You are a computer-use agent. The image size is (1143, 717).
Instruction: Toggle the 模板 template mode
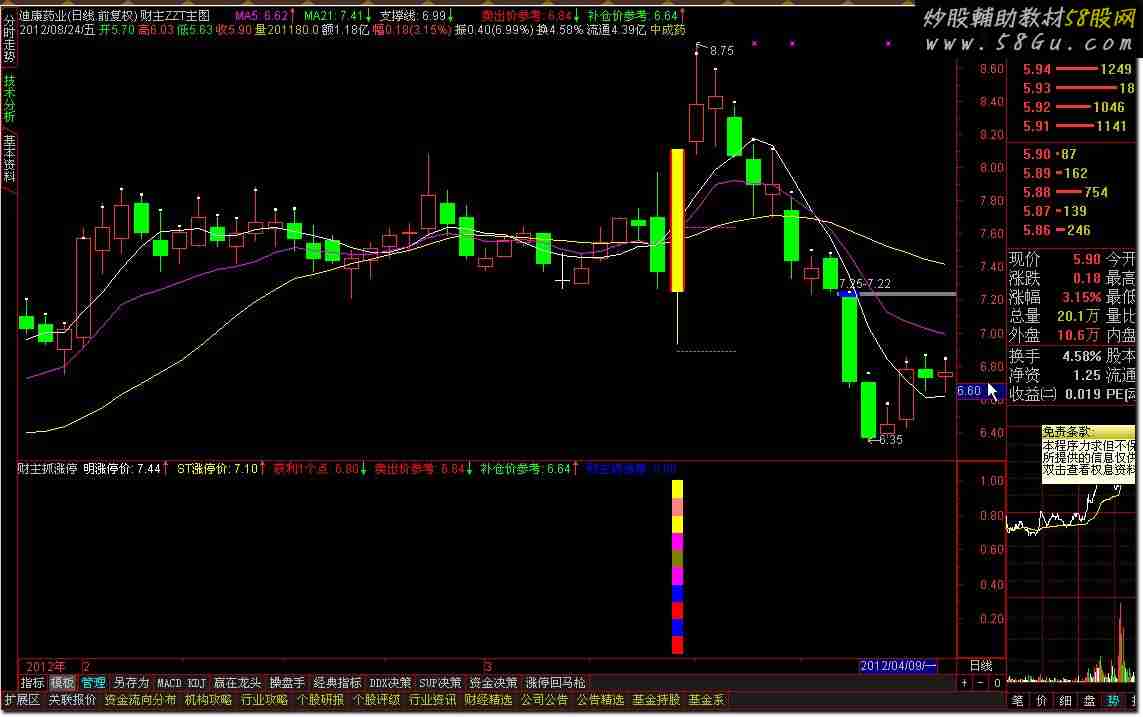tap(62, 683)
